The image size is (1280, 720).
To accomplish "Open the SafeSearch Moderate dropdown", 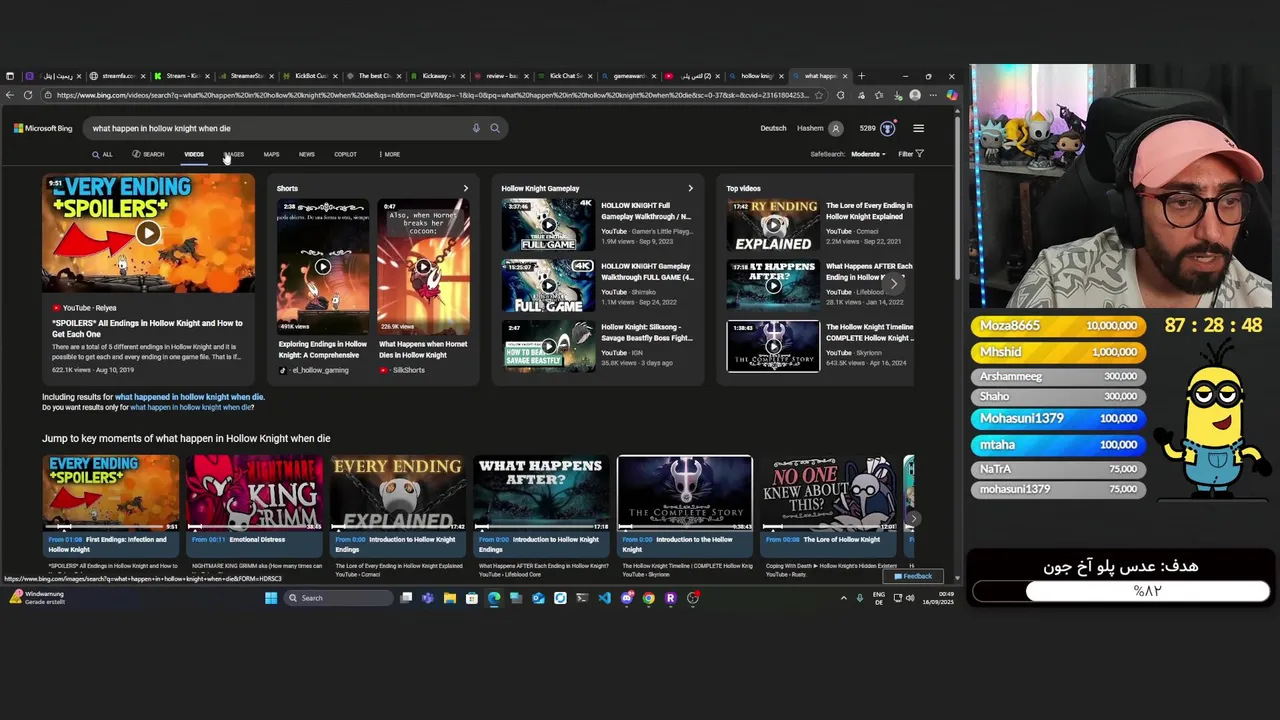I will click(x=868, y=154).
